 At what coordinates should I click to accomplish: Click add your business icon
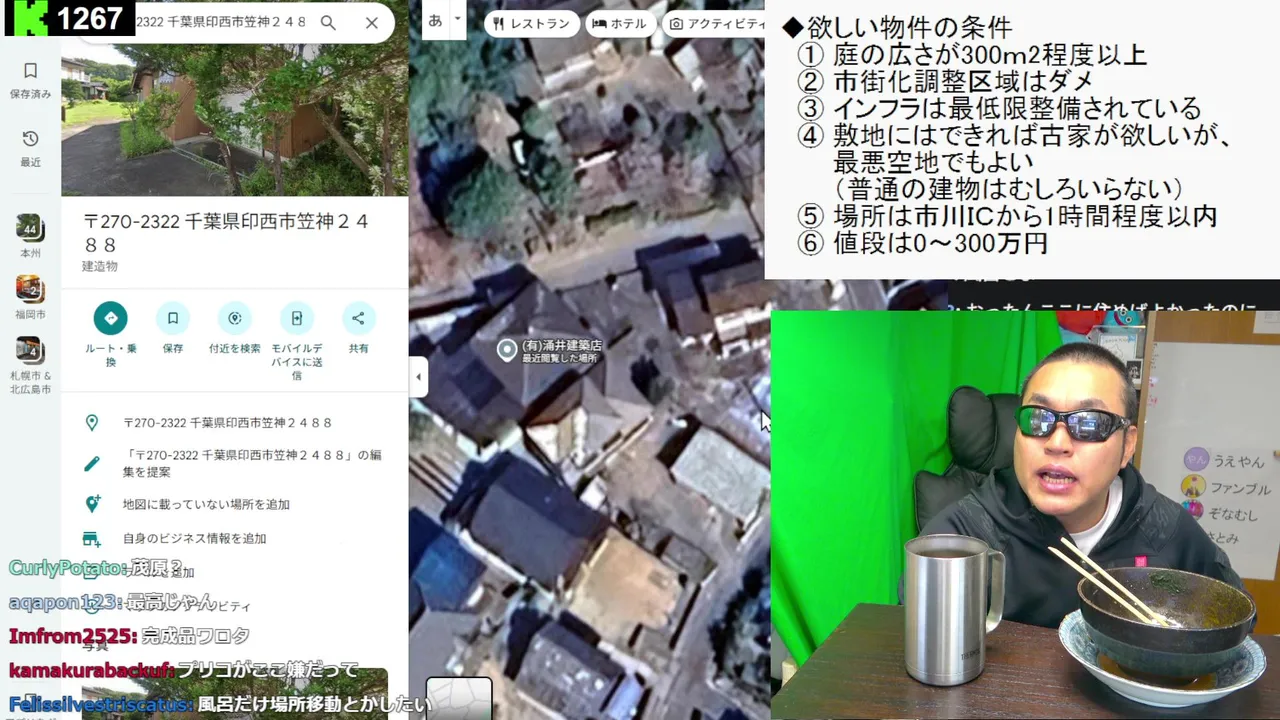tap(92, 538)
